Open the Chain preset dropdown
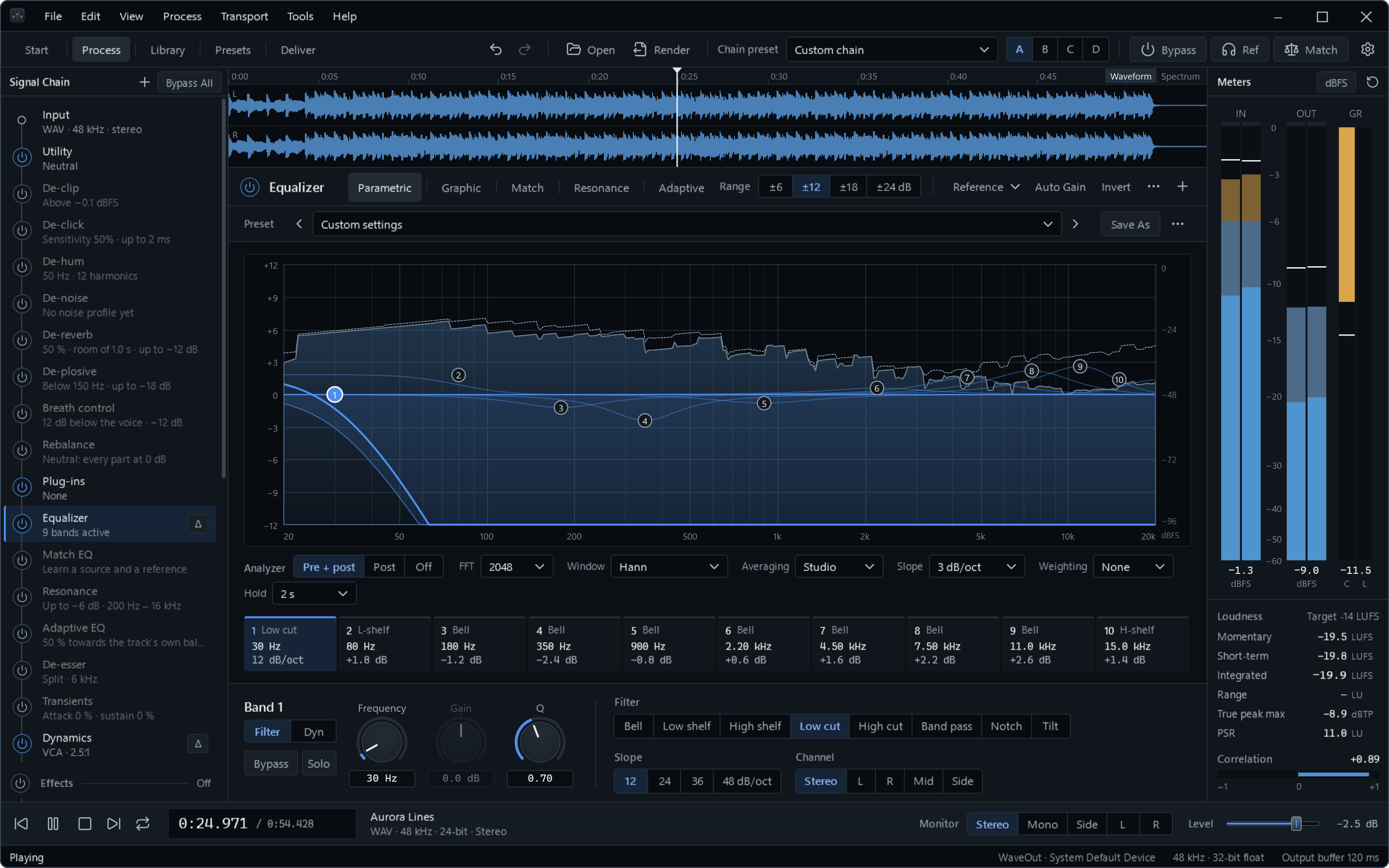This screenshot has width=1389, height=868. tap(891, 49)
